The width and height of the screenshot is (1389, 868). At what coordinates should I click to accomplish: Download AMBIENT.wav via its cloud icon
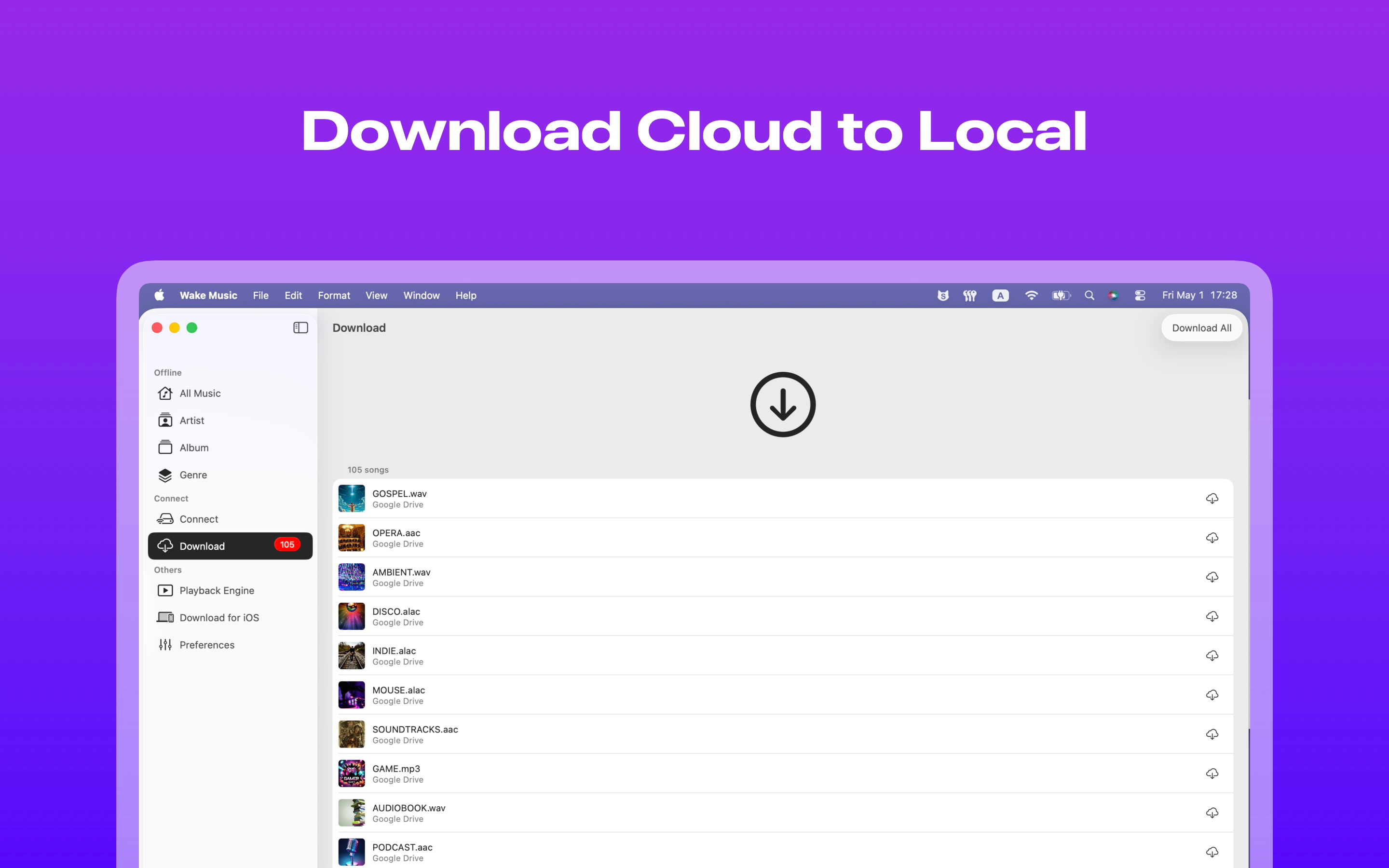click(x=1212, y=577)
